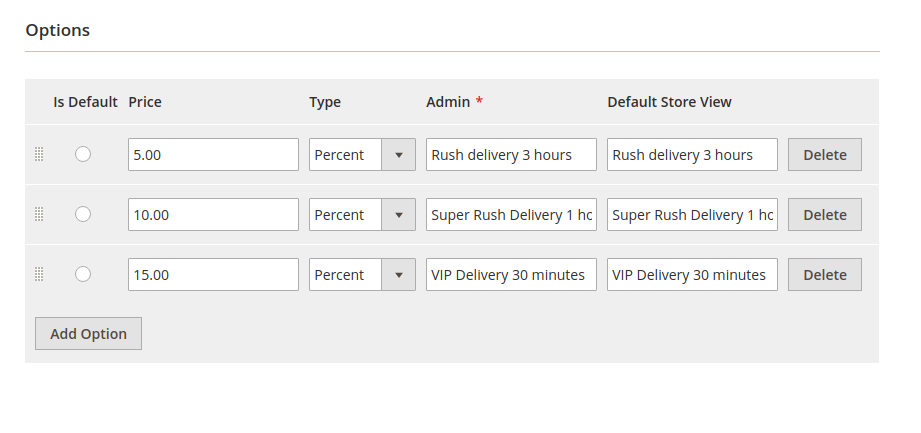Set Rush delivery 3 hours as default

pyautogui.click(x=83, y=154)
